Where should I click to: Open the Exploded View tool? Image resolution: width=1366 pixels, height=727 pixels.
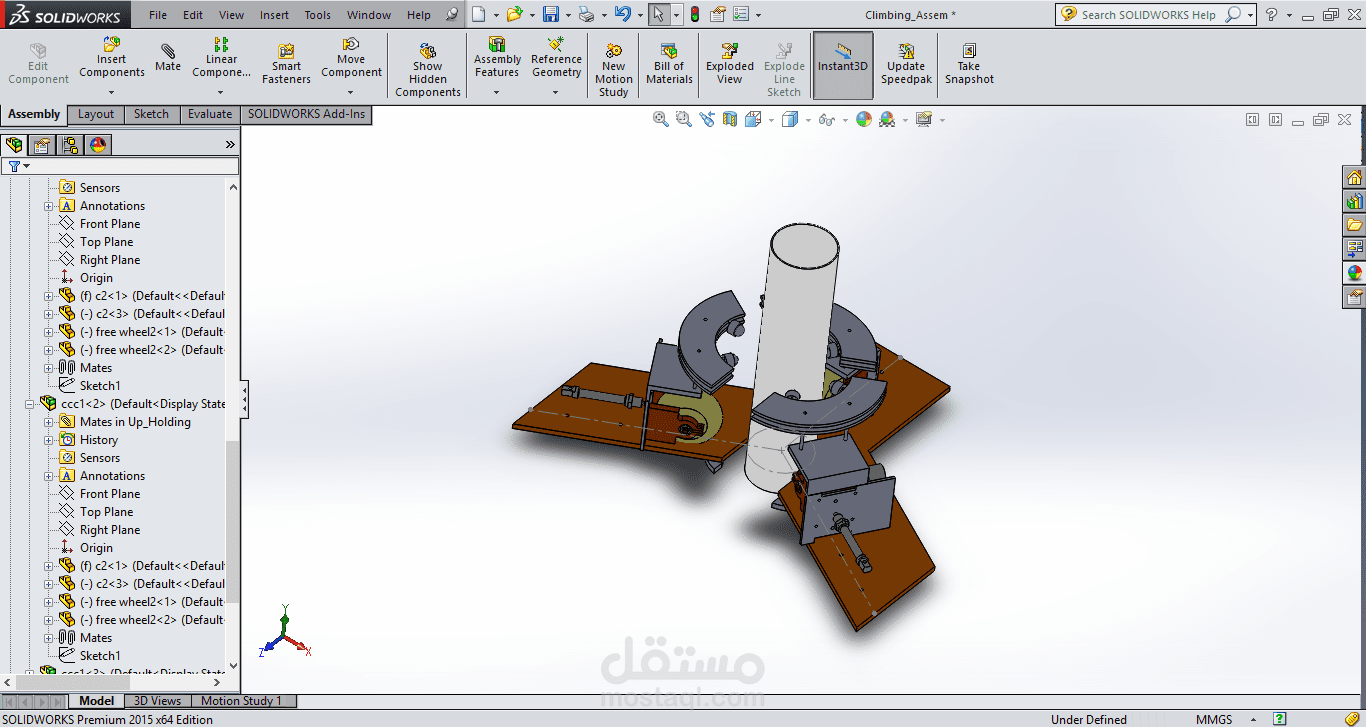tap(729, 60)
